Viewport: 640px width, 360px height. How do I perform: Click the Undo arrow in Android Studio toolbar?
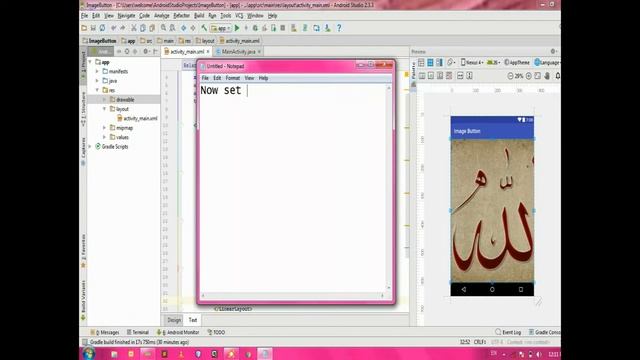pos(113,28)
